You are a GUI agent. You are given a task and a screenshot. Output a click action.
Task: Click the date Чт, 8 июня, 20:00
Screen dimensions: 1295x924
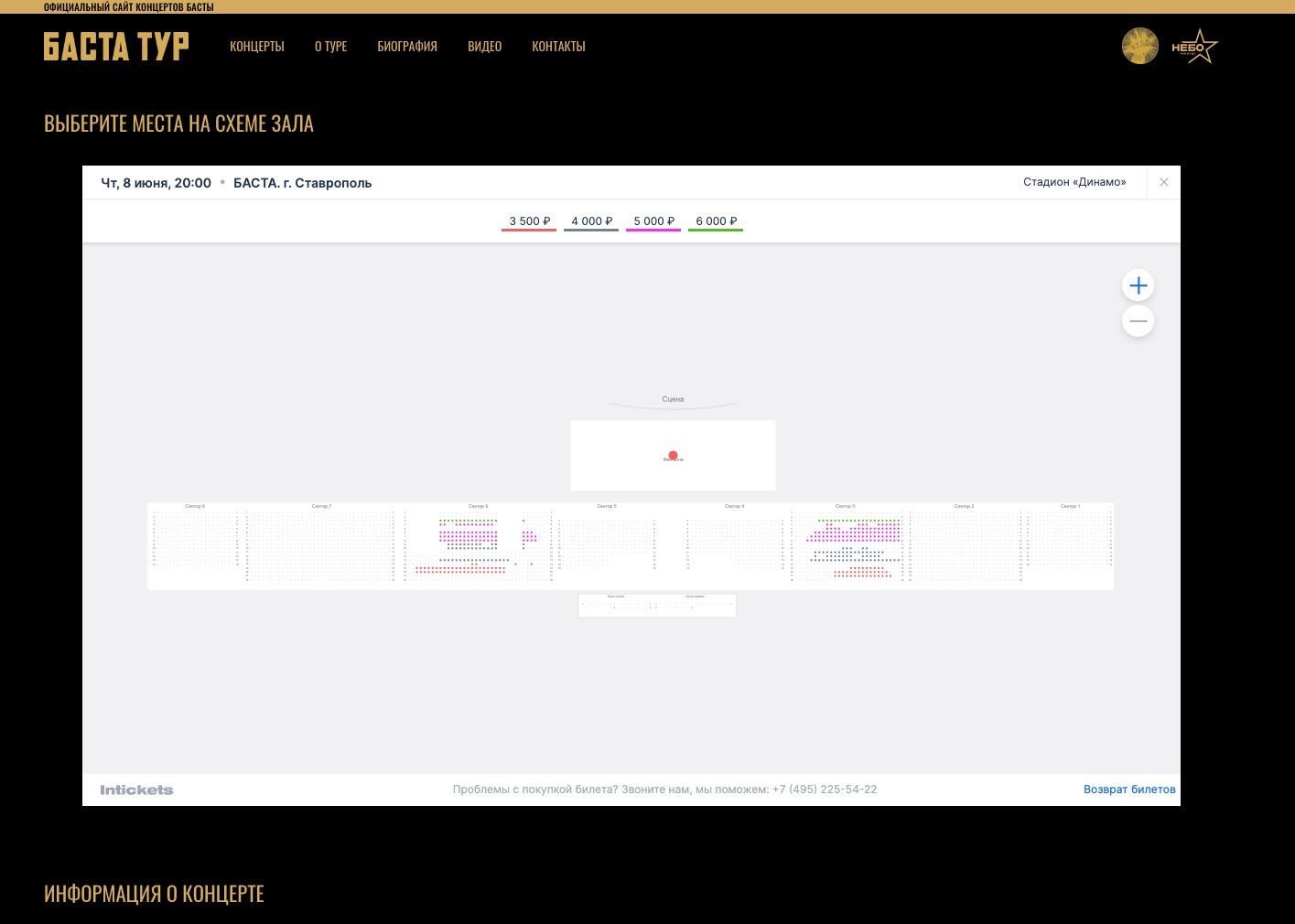click(156, 183)
